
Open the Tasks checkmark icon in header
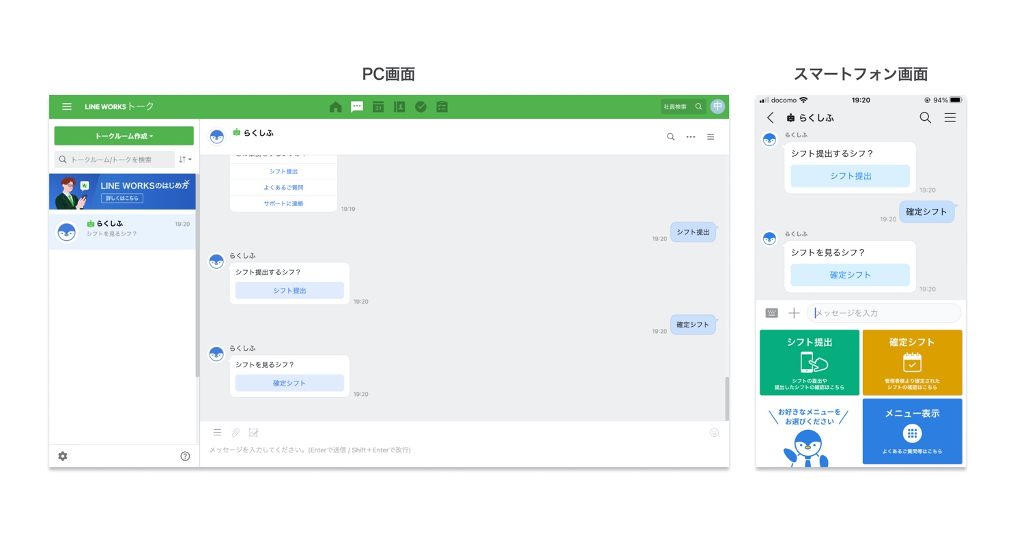pos(420,107)
